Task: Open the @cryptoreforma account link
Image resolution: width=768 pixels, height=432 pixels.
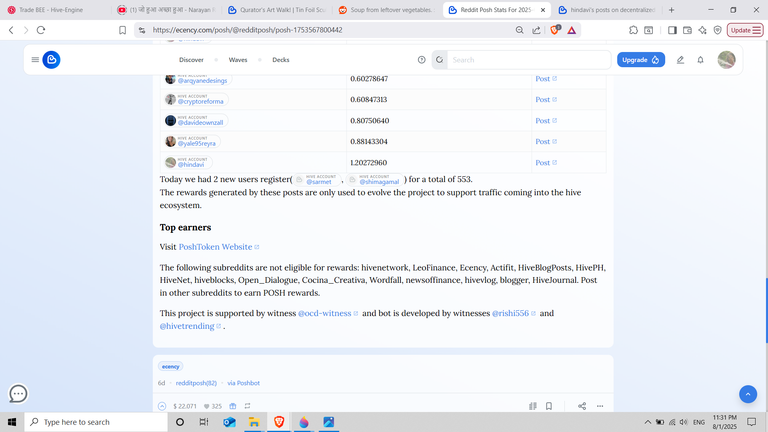Action: coord(196,99)
